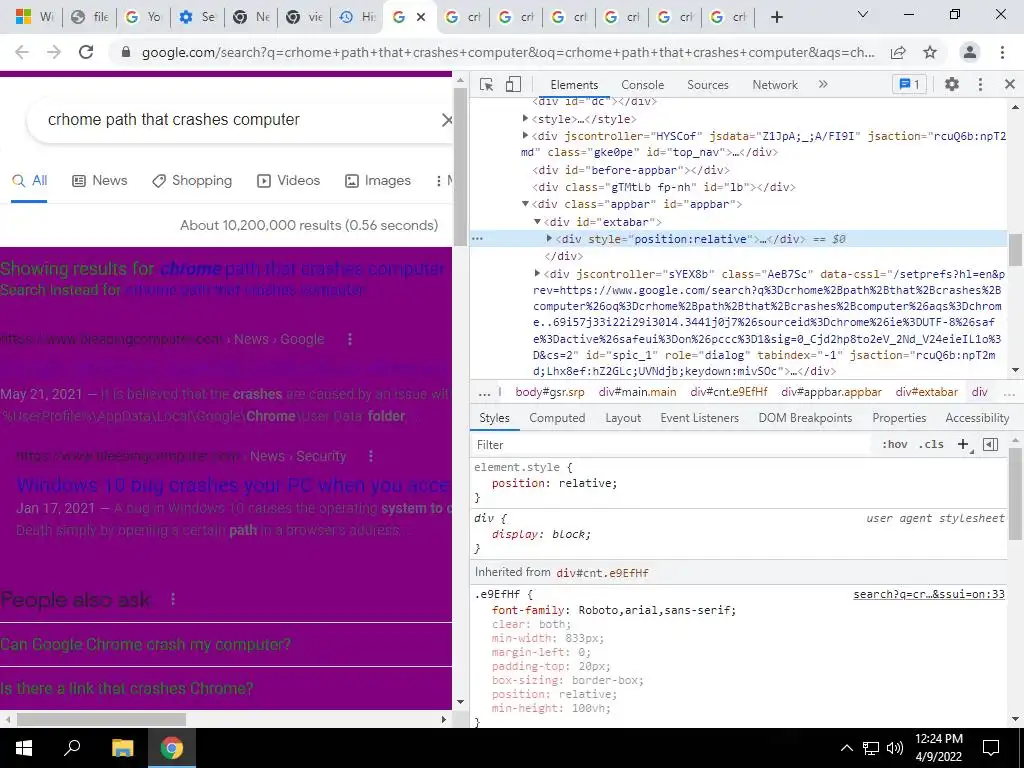The width and height of the screenshot is (1024, 768).
Task: Select the Elements tab
Action: (x=574, y=85)
